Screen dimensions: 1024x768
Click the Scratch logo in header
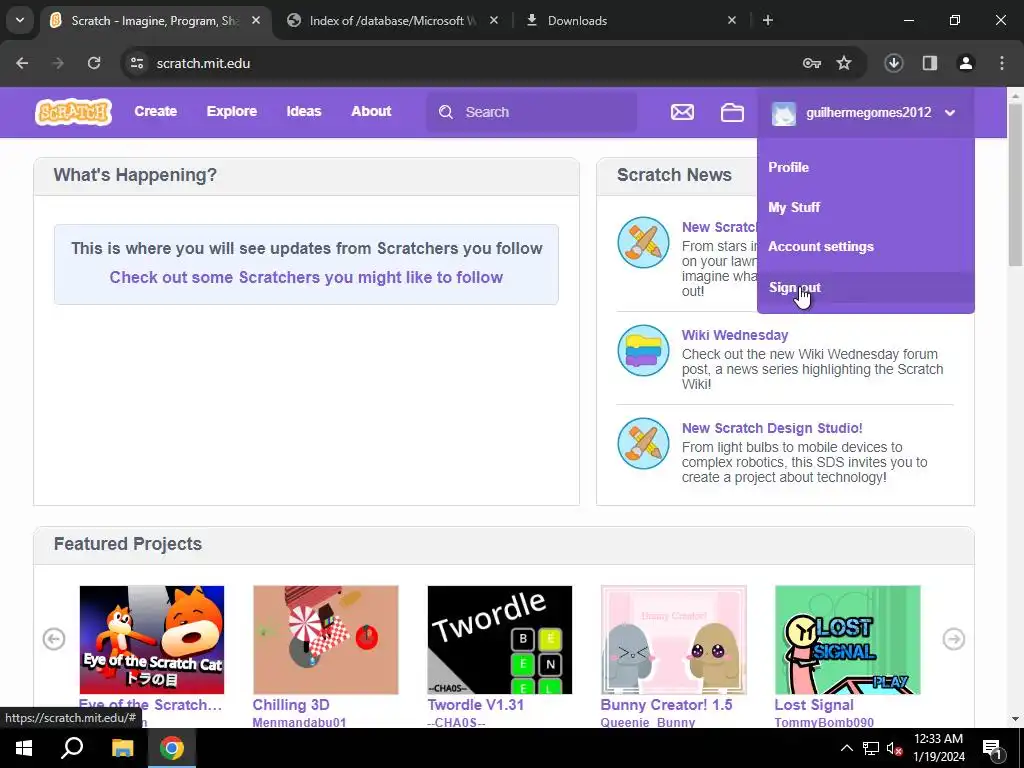[73, 112]
